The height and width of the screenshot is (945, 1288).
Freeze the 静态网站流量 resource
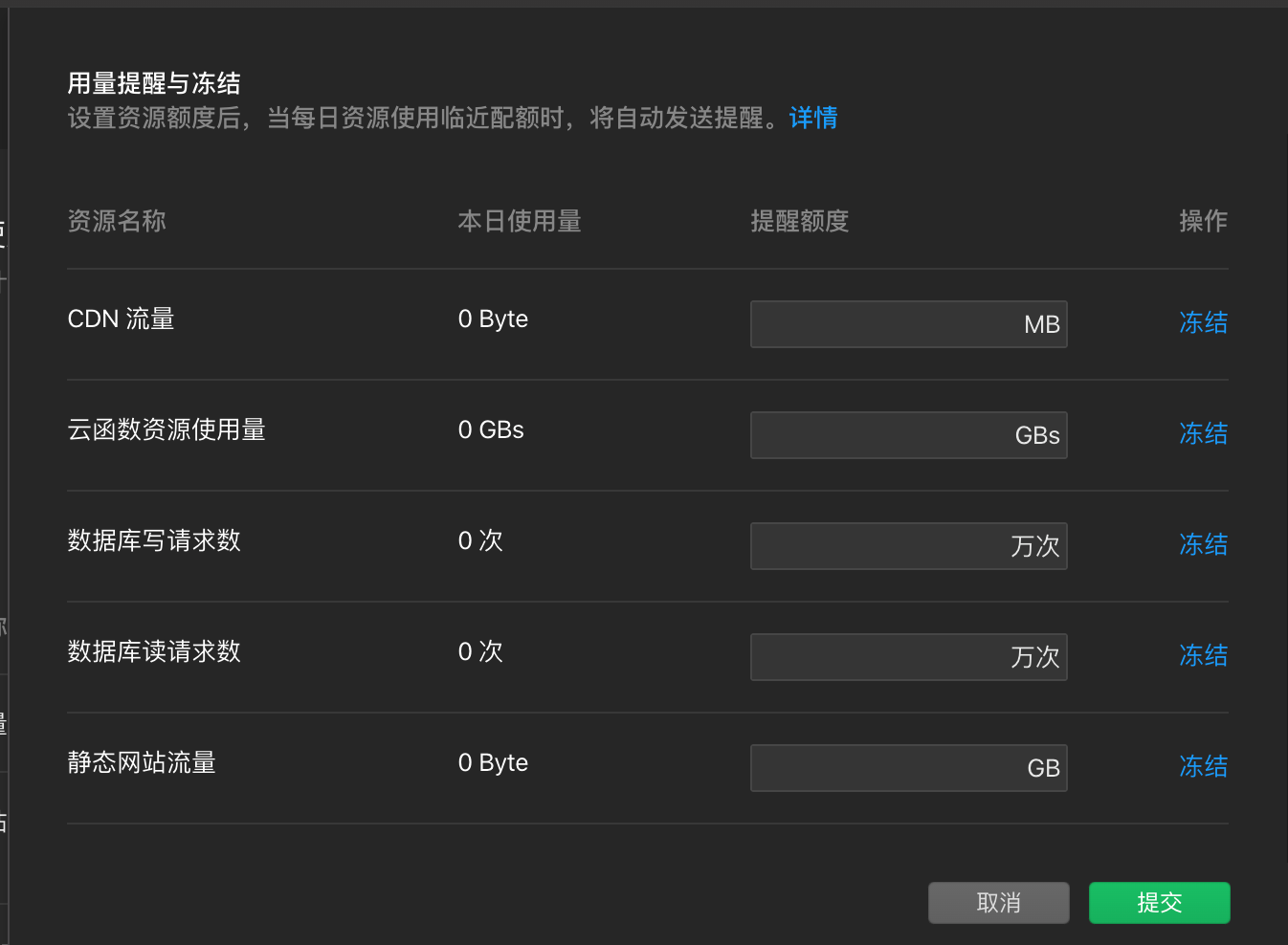coord(1203,766)
